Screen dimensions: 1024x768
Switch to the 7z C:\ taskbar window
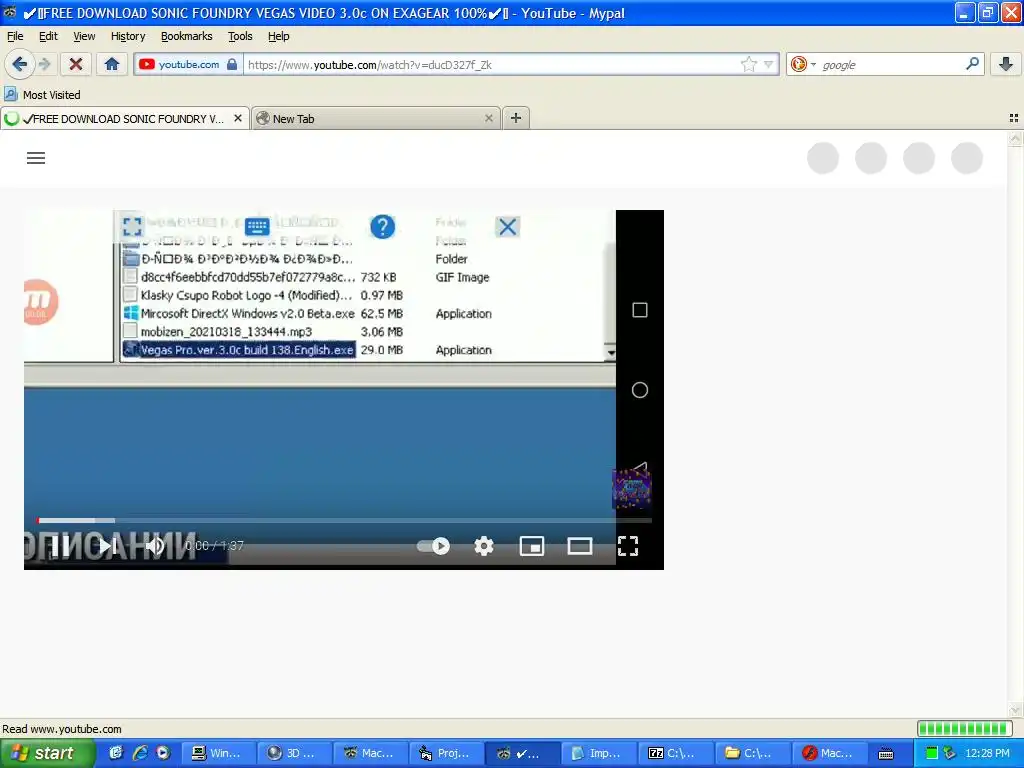point(675,753)
